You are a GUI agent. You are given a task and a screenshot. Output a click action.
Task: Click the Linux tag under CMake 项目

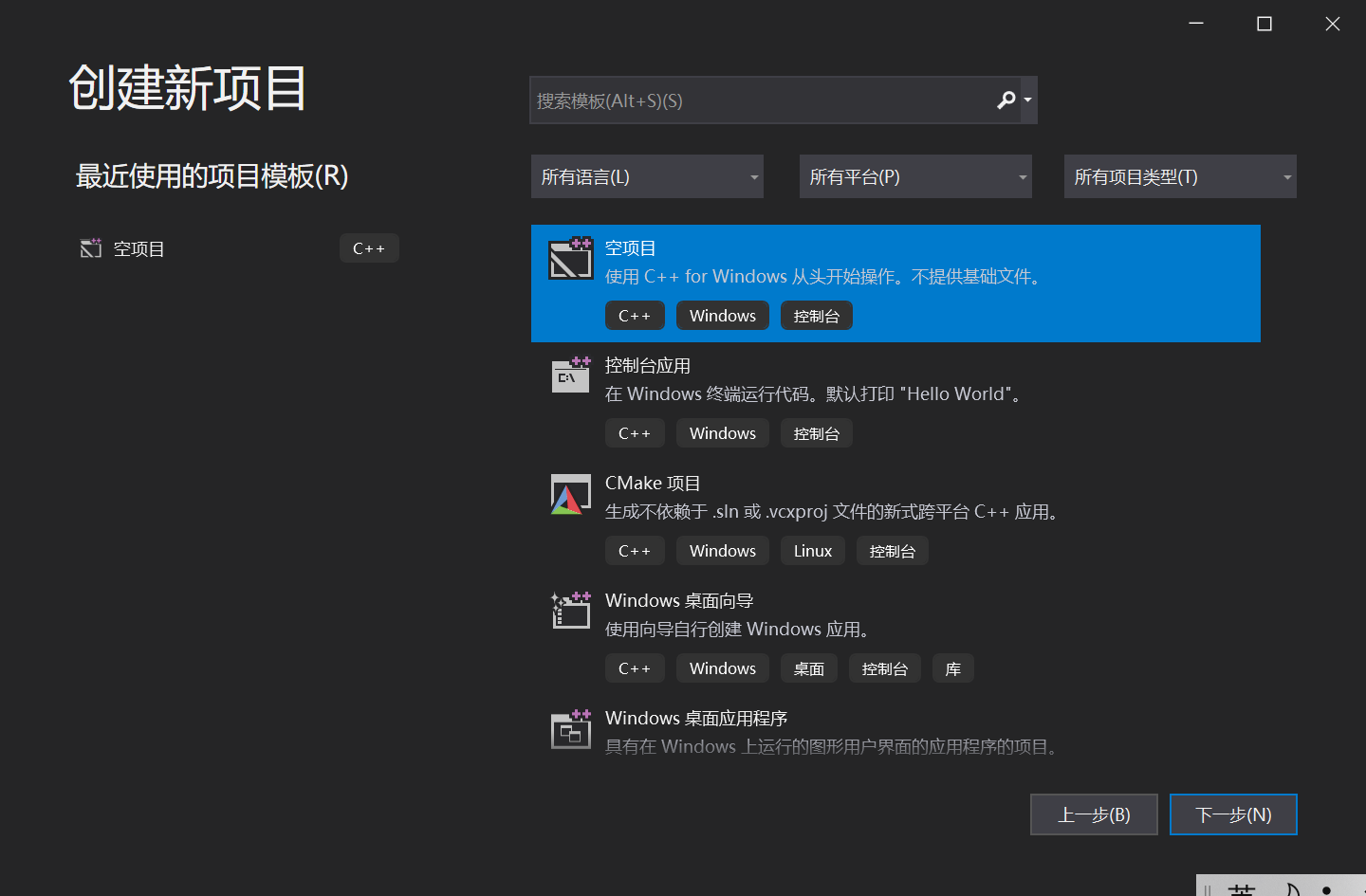(x=813, y=551)
